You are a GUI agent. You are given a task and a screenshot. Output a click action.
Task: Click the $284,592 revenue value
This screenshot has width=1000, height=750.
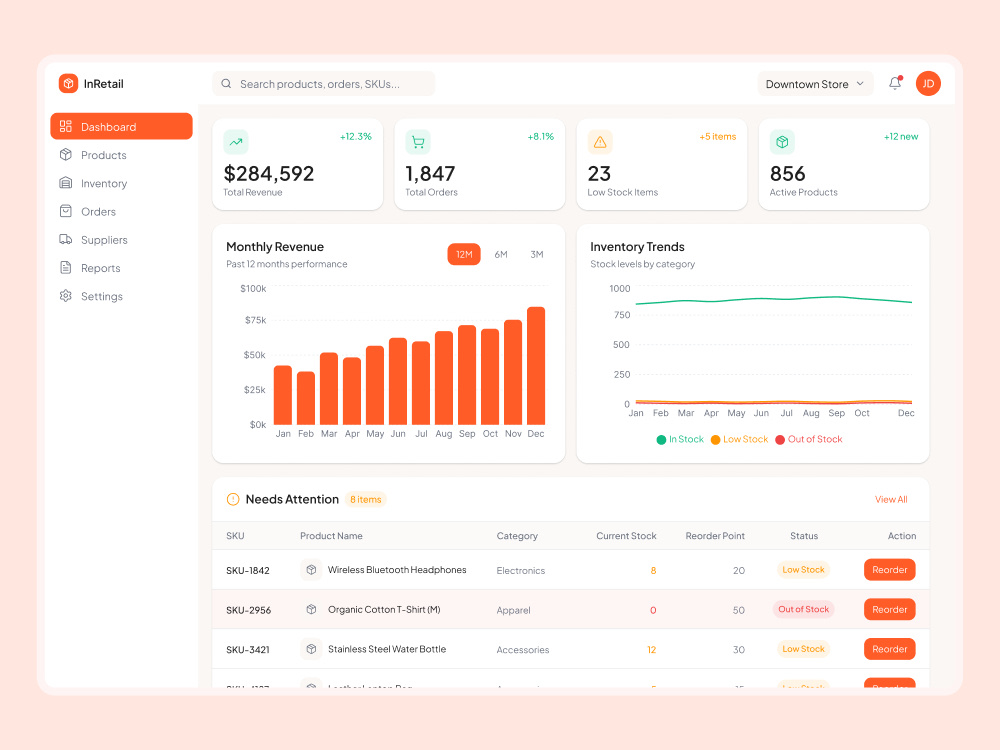268,173
